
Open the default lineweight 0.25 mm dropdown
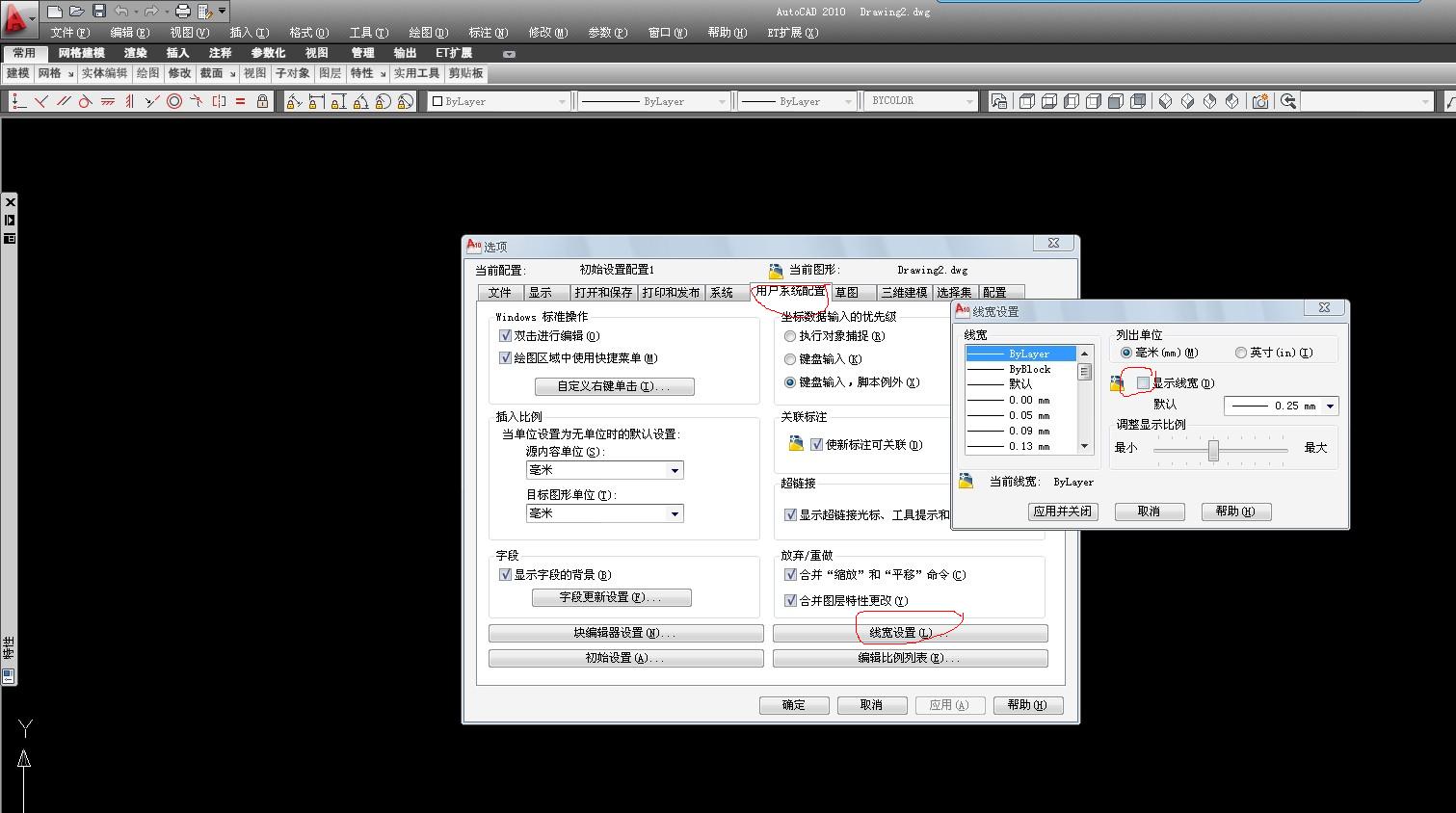coord(1282,406)
